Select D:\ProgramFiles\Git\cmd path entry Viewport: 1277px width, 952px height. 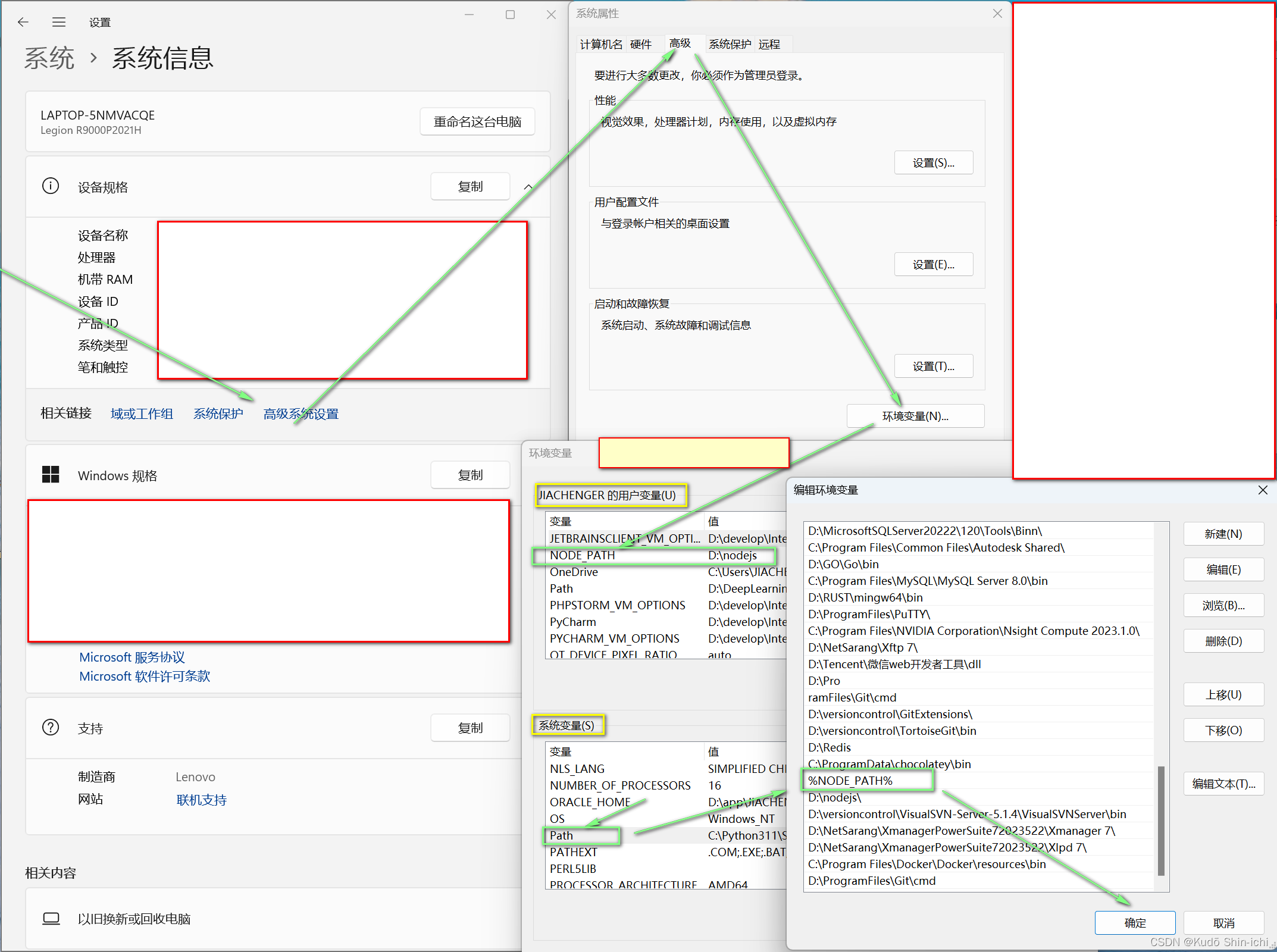[979, 881]
